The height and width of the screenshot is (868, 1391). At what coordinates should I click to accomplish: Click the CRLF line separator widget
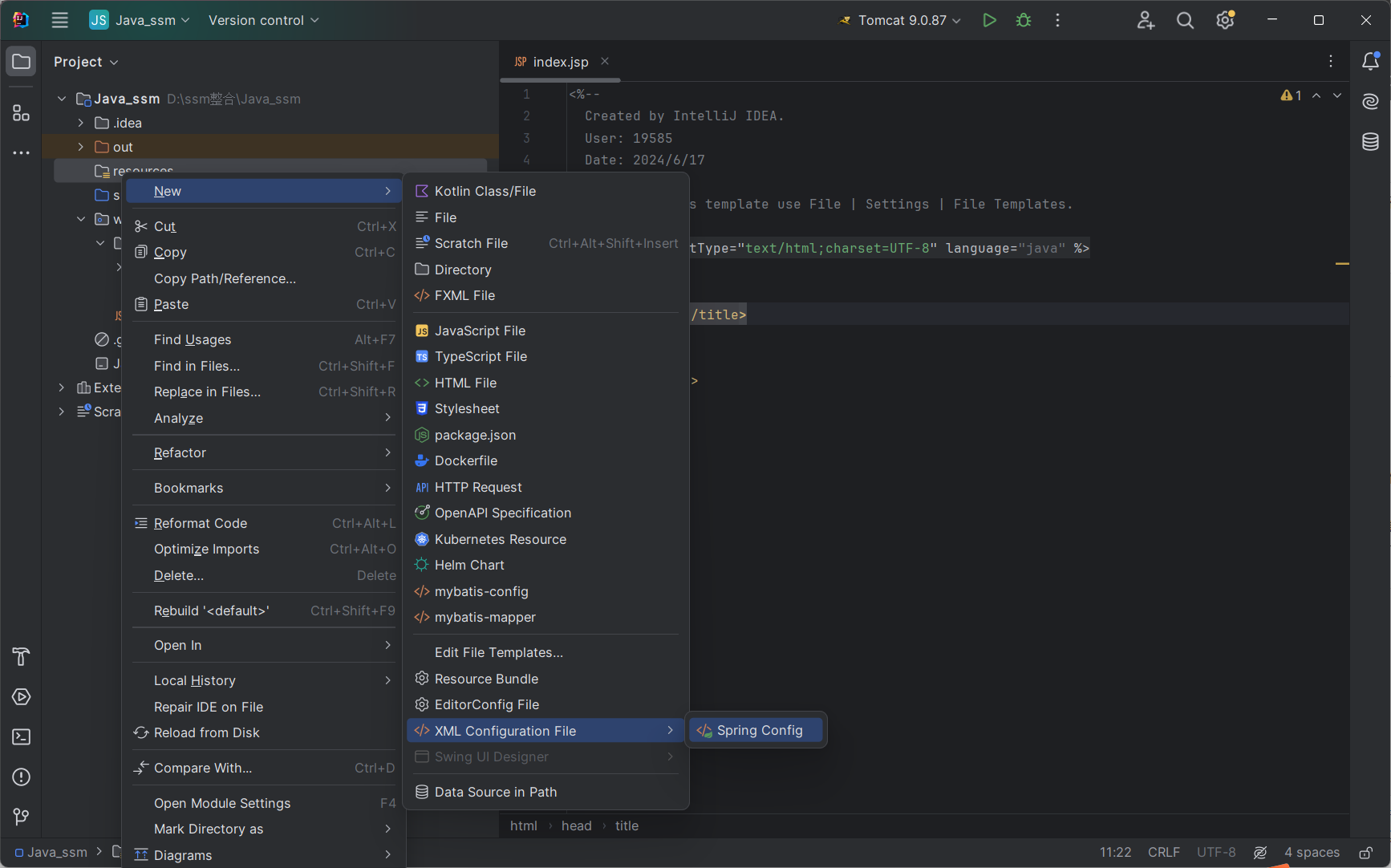pos(1163,852)
